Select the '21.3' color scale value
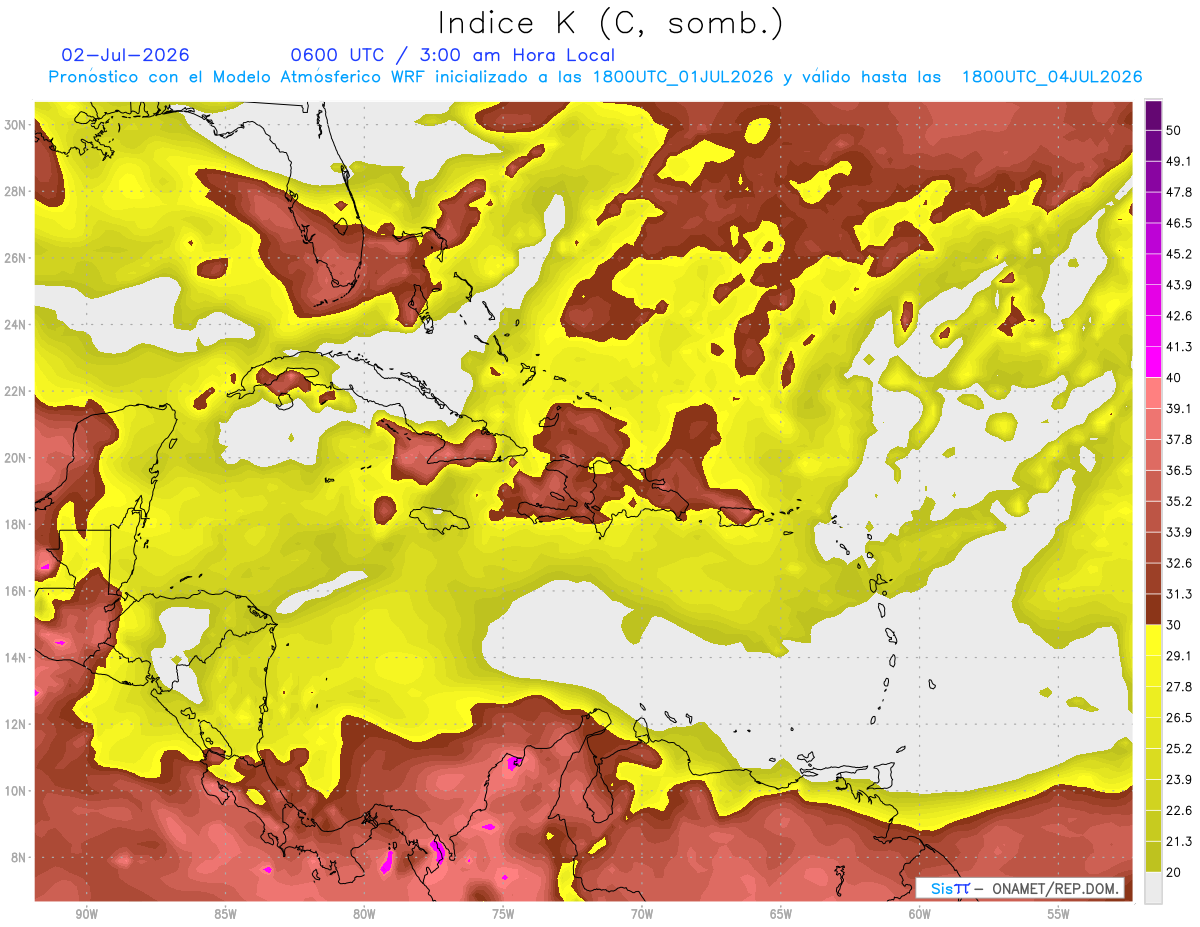1200x927 pixels. click(1179, 841)
